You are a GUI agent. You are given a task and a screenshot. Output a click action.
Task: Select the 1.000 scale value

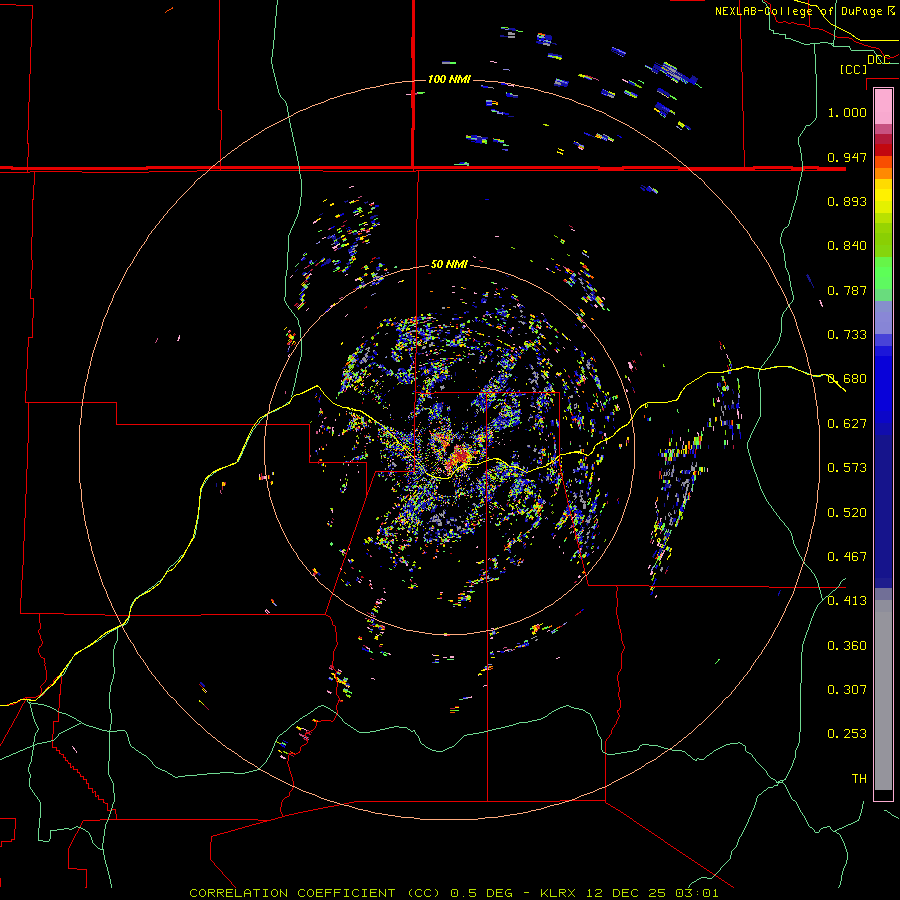coord(847,112)
